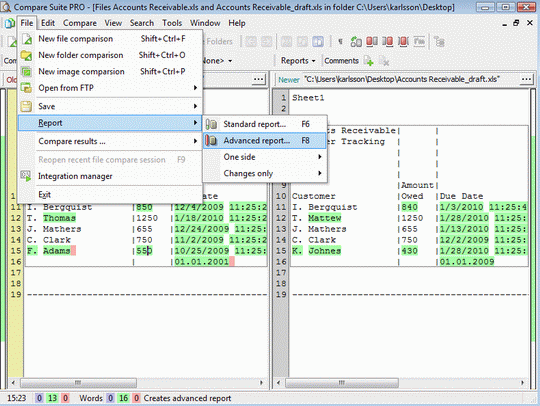
Task: Click the New image comparison icon
Action: tap(27, 72)
